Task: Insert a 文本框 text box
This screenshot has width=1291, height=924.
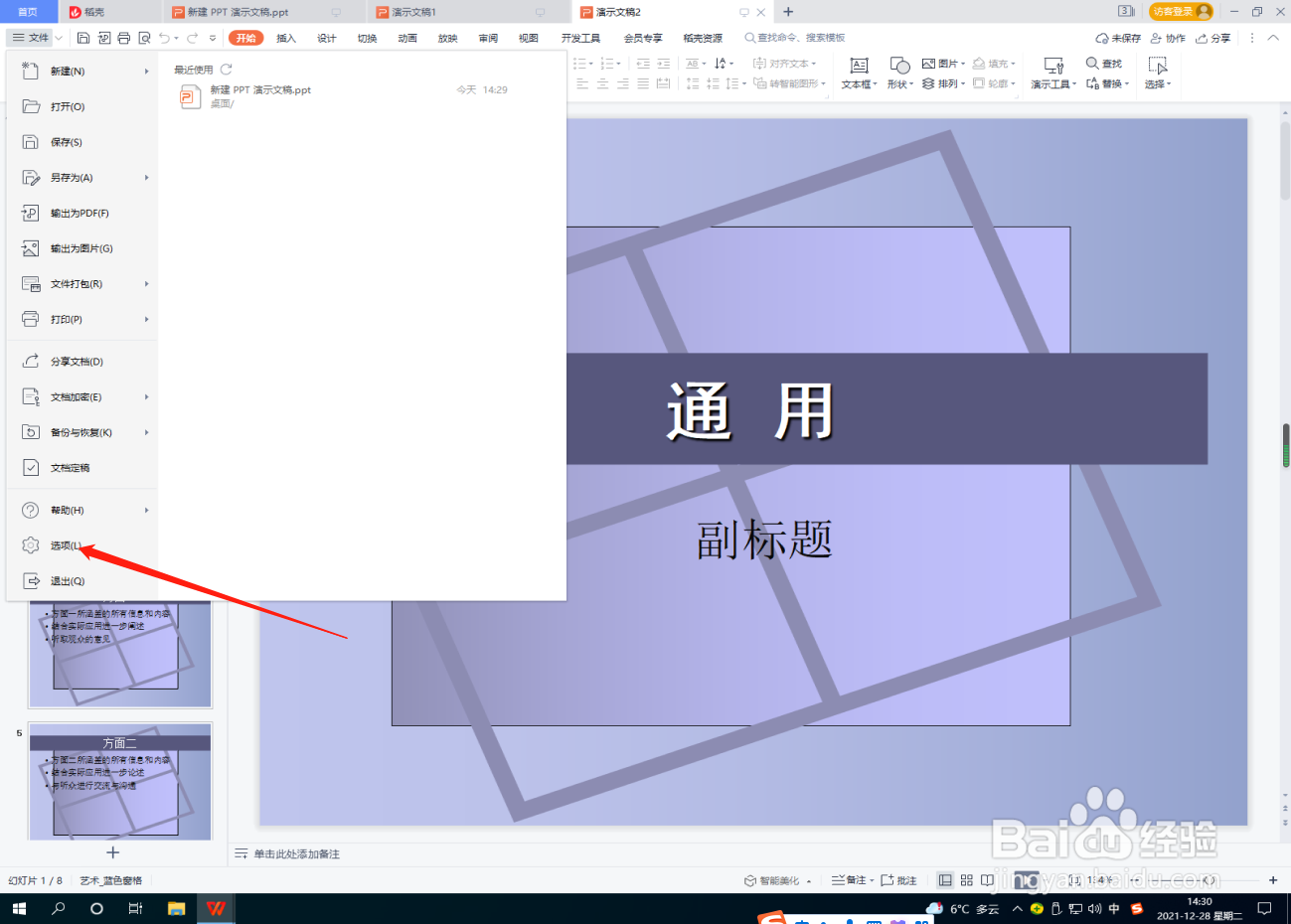Action: [x=860, y=74]
